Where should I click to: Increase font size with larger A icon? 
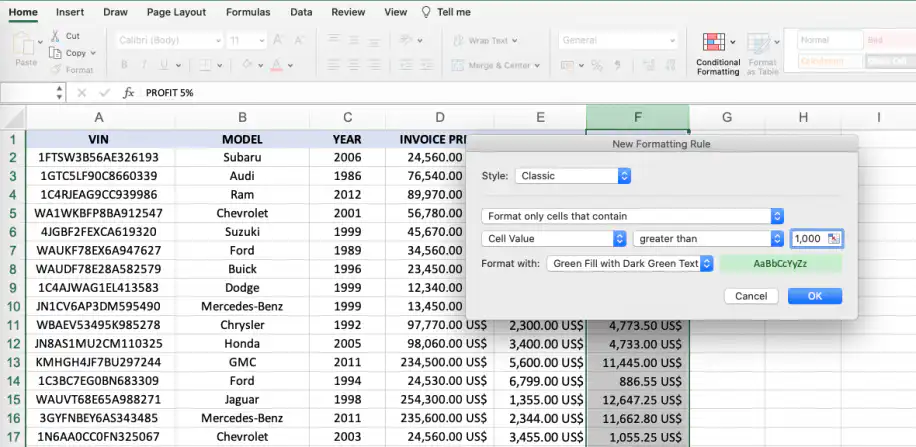point(278,40)
